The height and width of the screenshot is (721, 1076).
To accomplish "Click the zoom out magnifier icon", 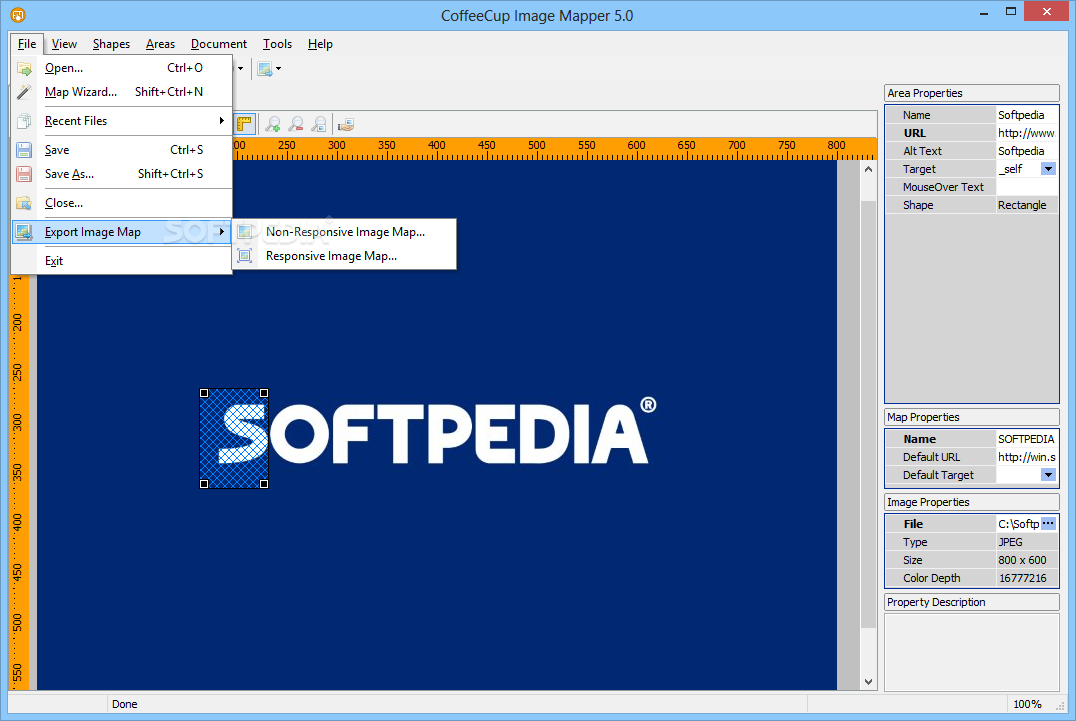I will pos(296,124).
